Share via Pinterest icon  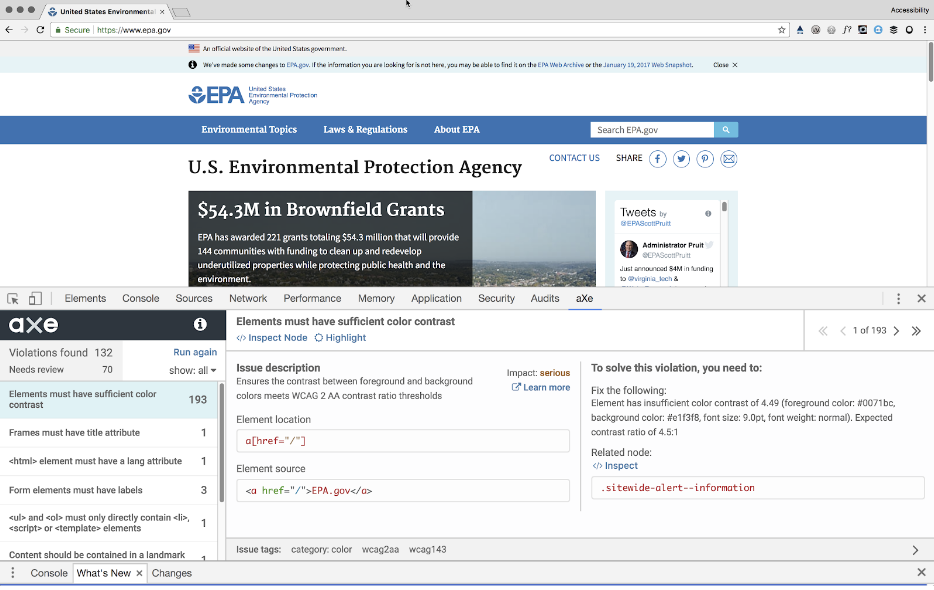click(x=705, y=159)
